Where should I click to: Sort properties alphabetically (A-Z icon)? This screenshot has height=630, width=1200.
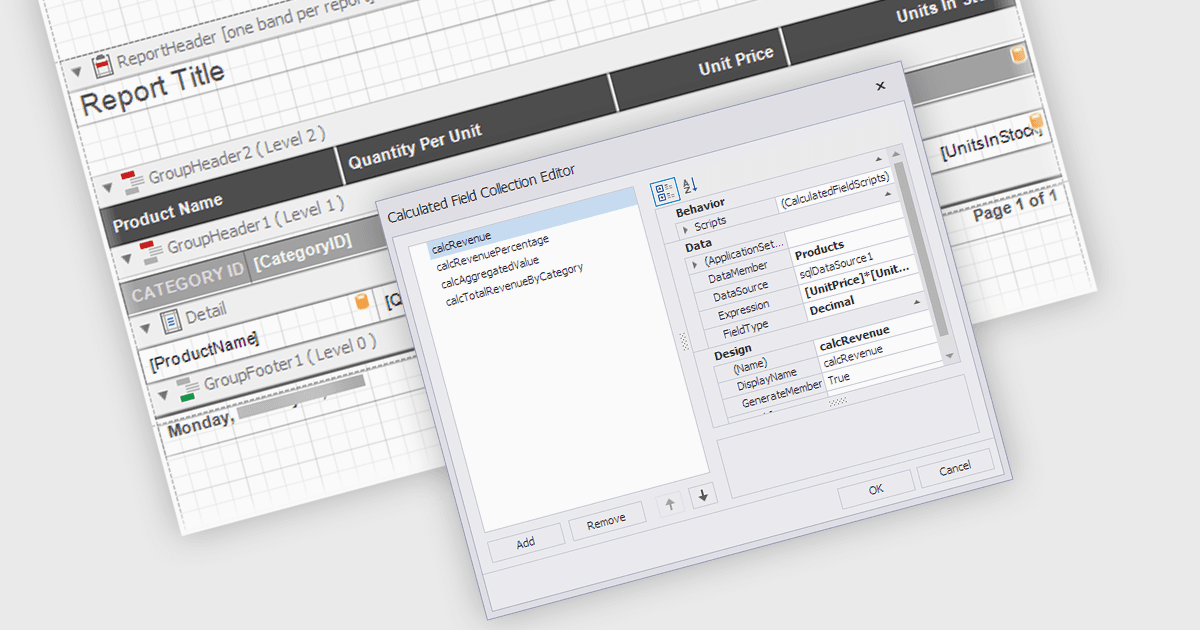point(688,184)
